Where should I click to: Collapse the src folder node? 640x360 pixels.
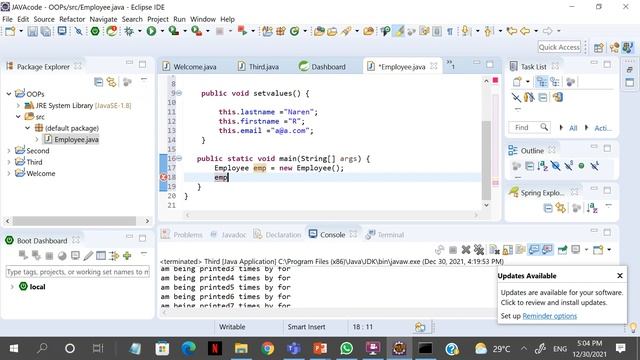point(18,117)
